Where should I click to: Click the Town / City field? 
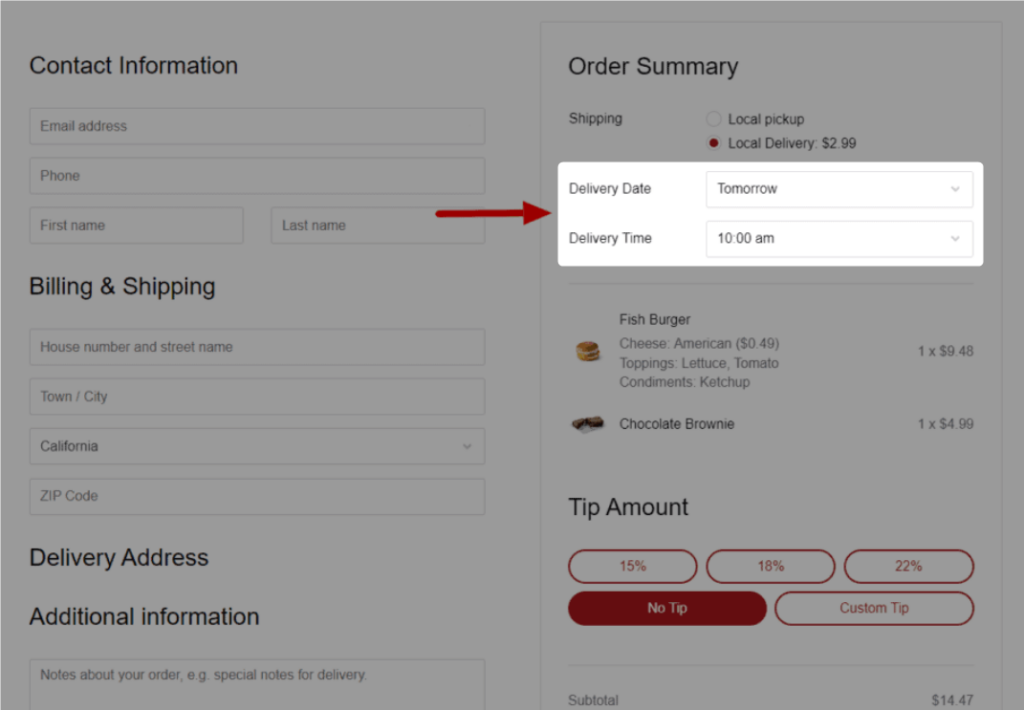pos(256,396)
